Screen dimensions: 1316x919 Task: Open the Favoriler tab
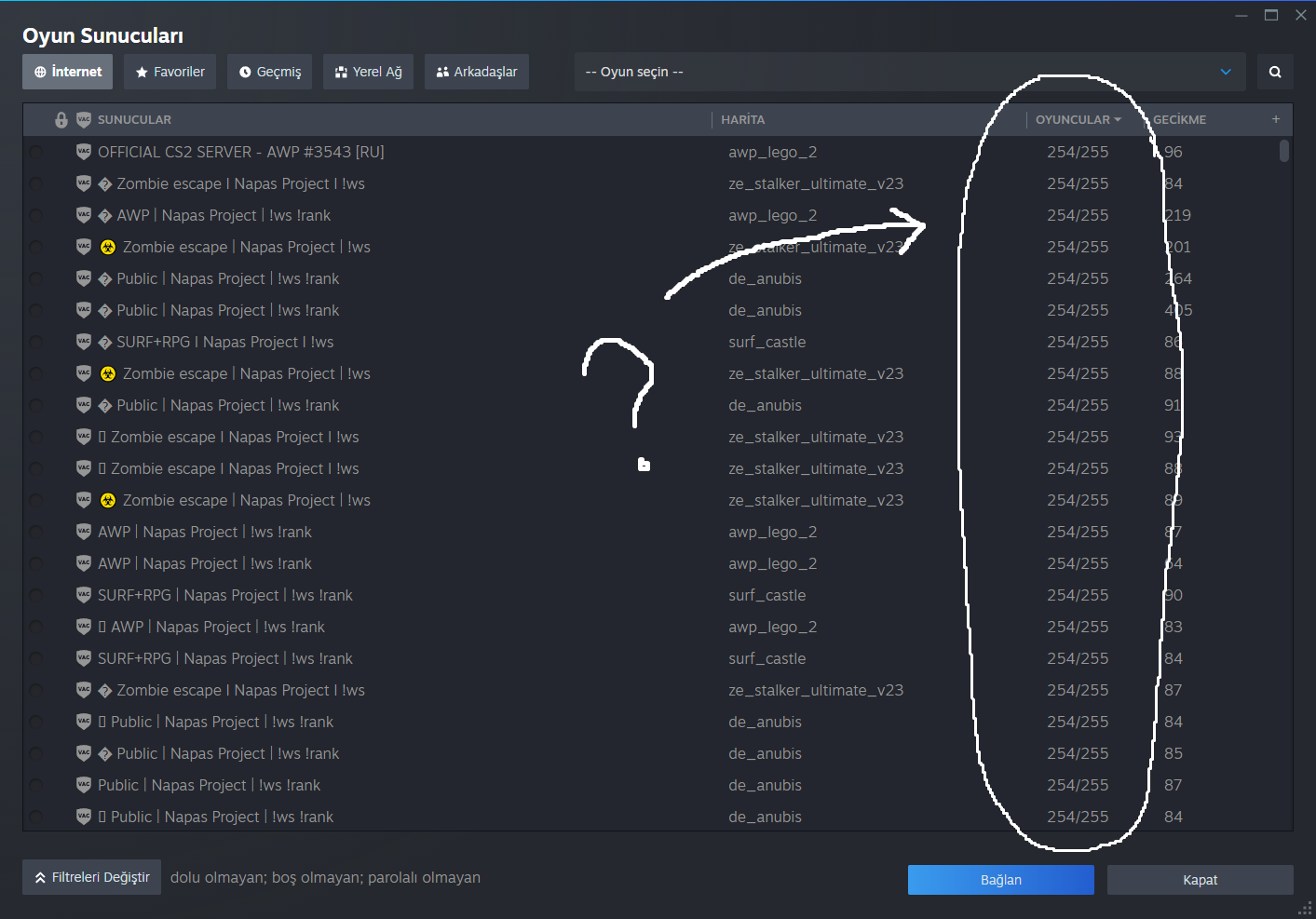[170, 72]
